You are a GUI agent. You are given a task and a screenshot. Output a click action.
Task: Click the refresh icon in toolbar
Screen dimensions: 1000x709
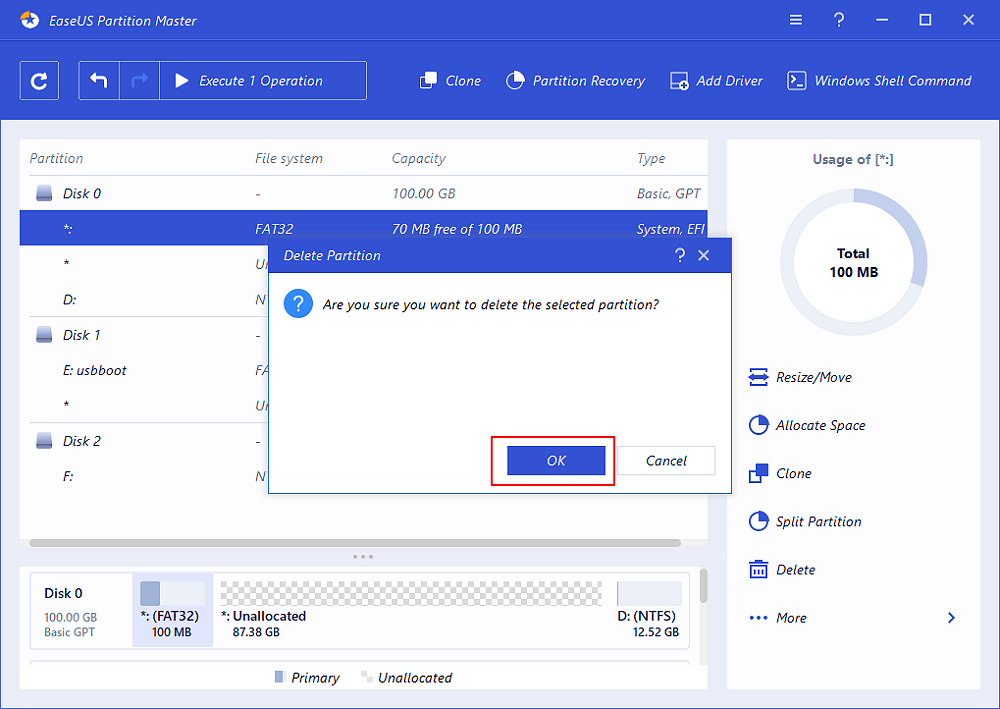point(39,81)
